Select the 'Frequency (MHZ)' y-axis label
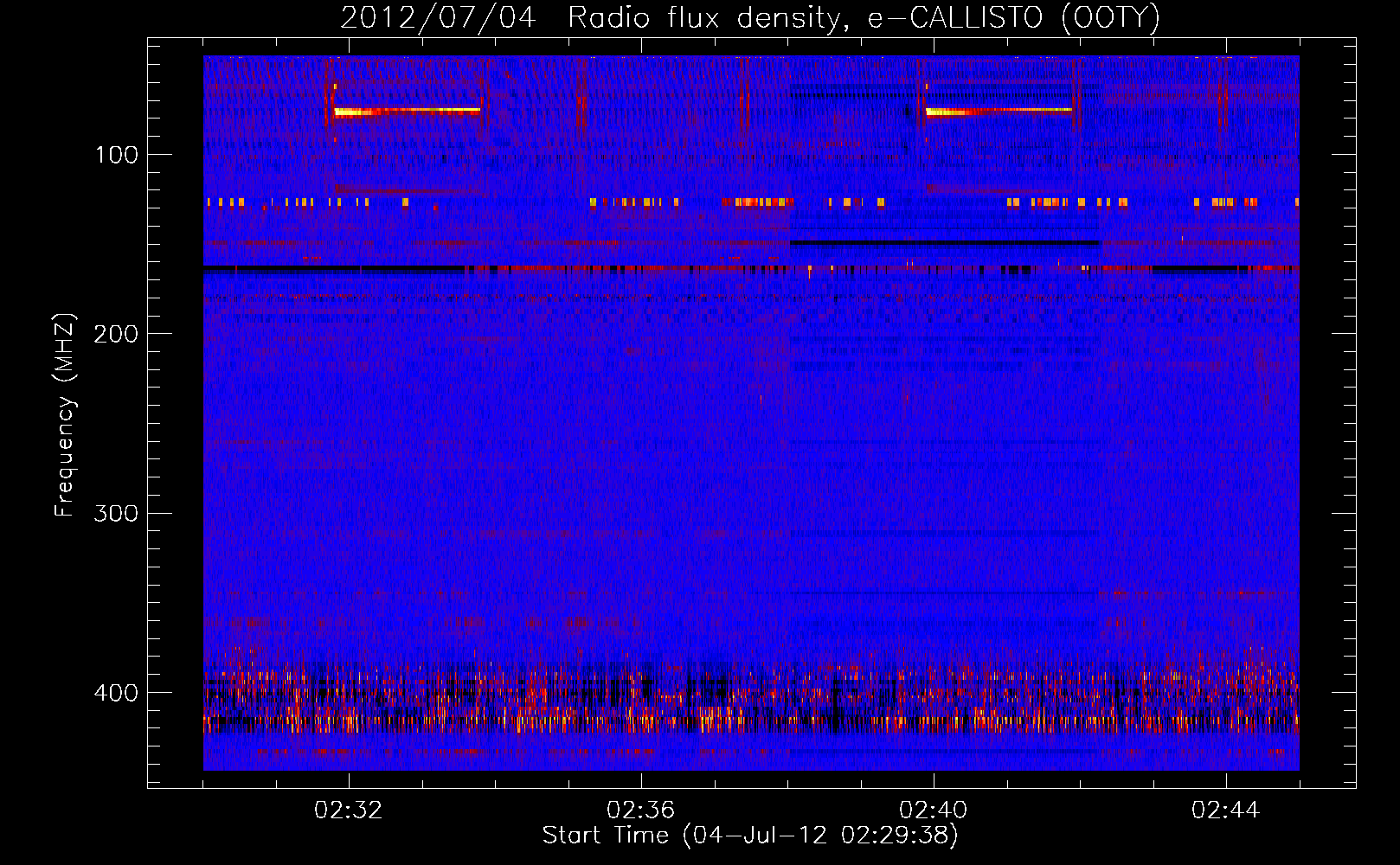Screen dimensions: 1400x865 point(65,414)
